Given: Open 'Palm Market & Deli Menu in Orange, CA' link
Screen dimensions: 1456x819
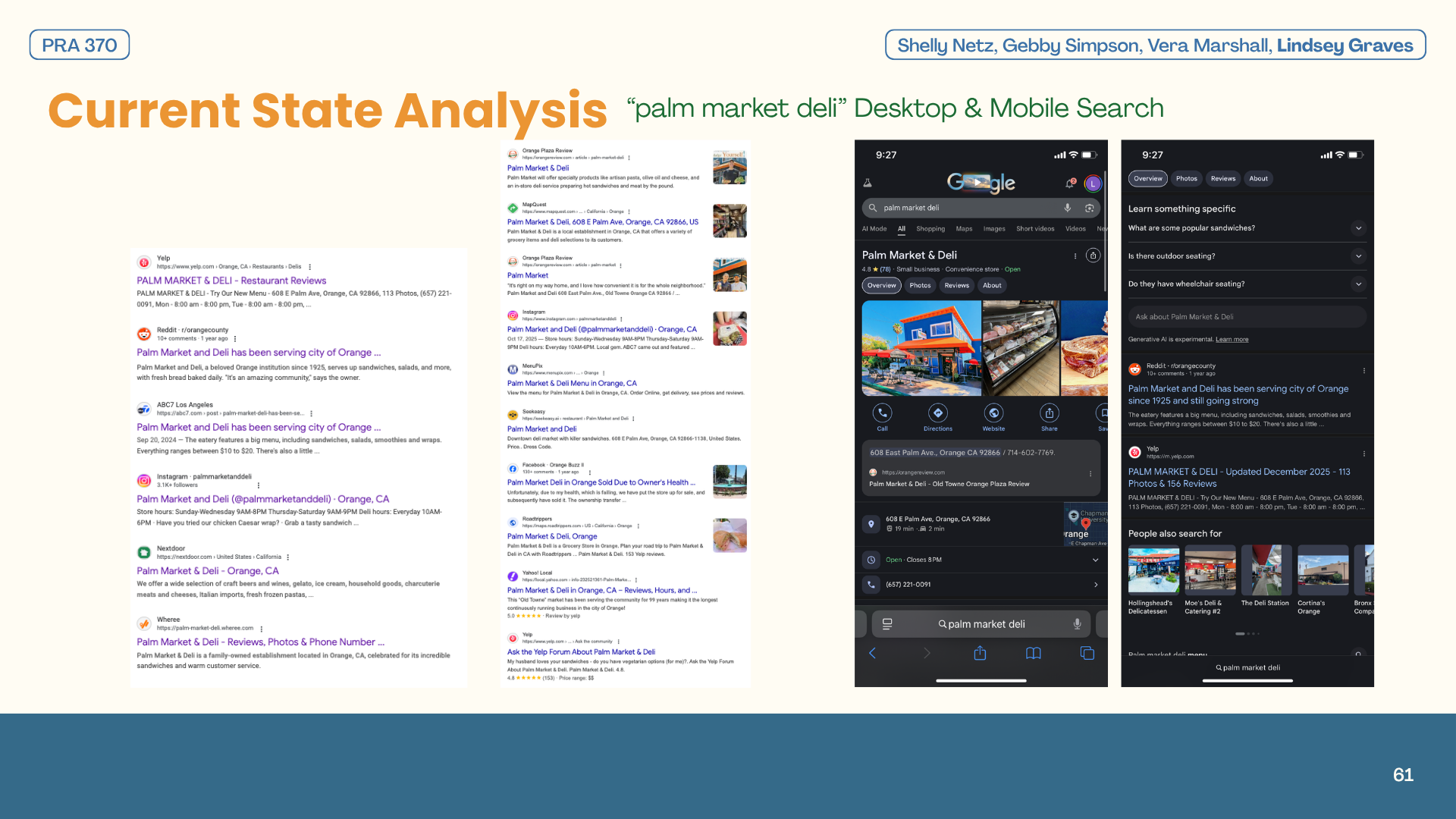Looking at the screenshot, I should (572, 384).
